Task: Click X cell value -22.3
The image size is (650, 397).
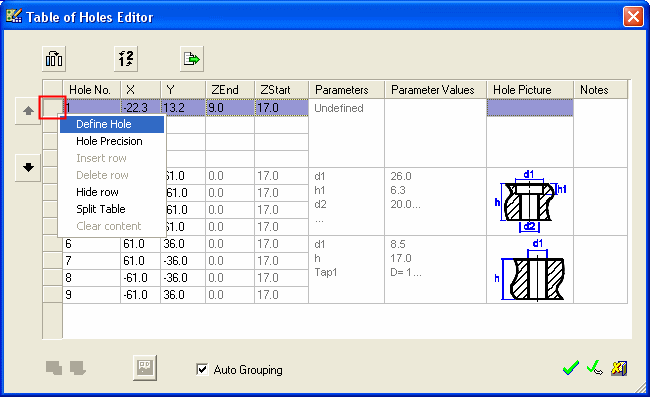Action: coord(141,108)
